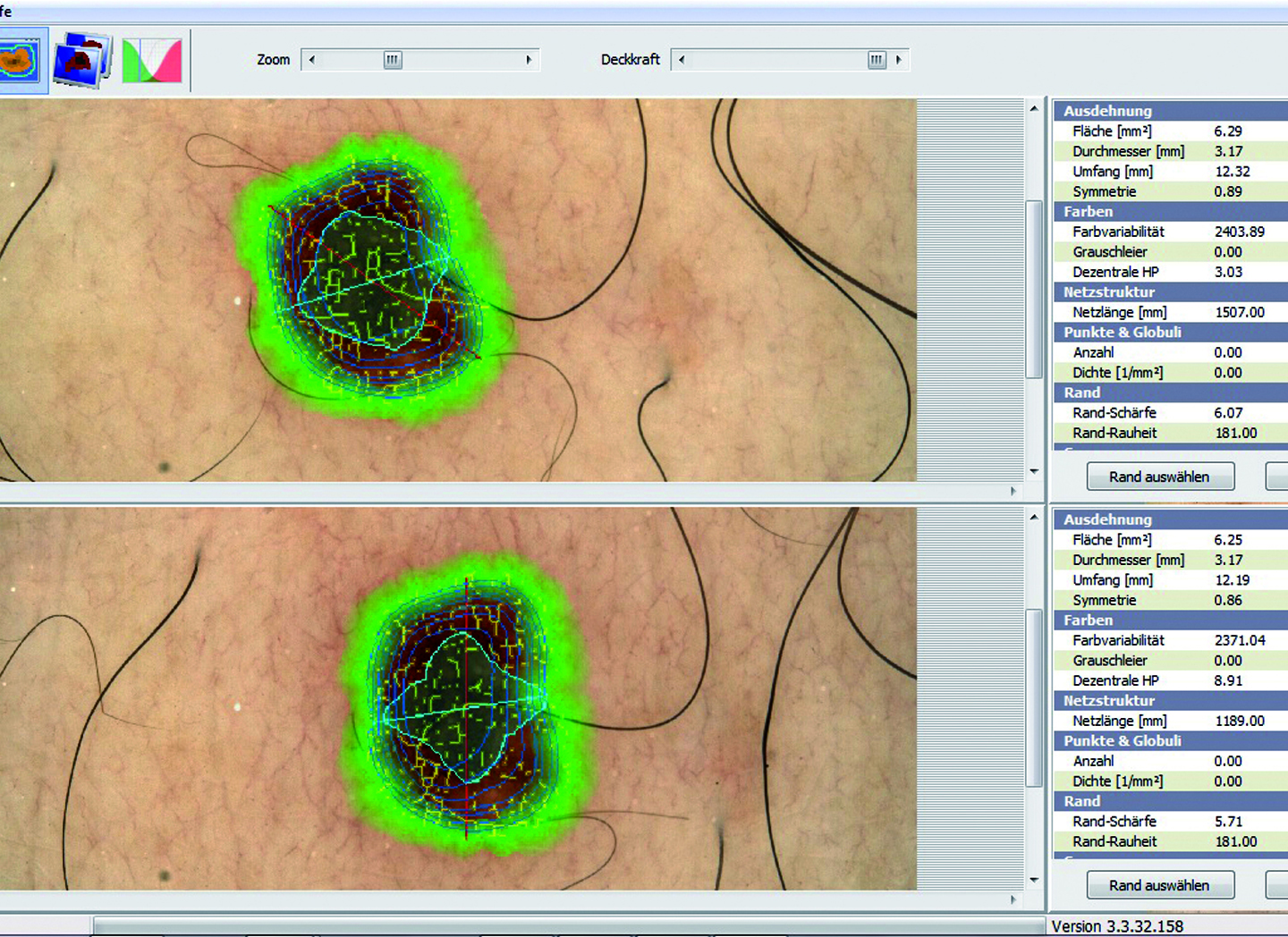
Task: Click upper image pane scroll down arrow
Action: point(1034,471)
